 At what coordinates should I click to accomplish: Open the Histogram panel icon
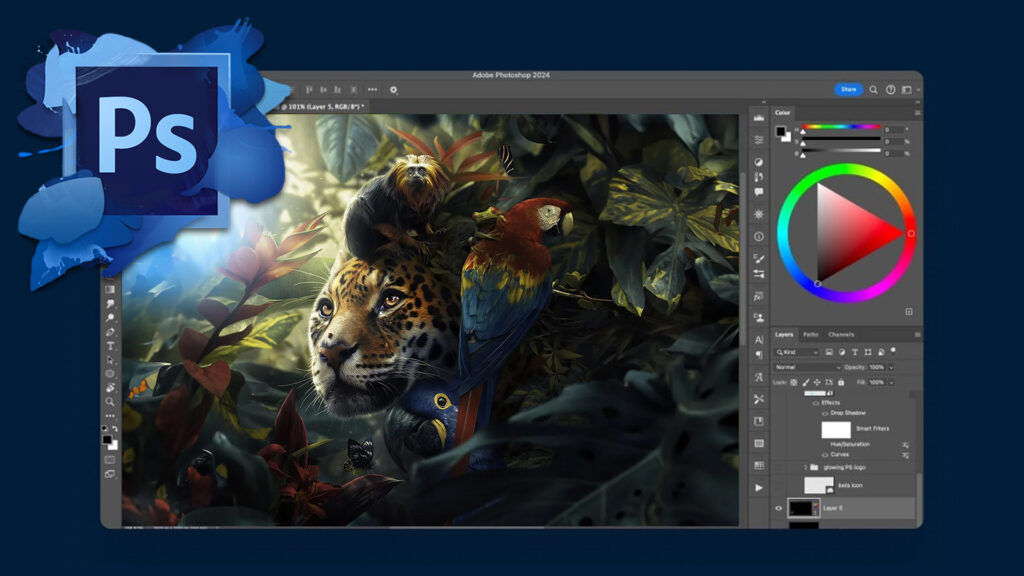[x=758, y=118]
